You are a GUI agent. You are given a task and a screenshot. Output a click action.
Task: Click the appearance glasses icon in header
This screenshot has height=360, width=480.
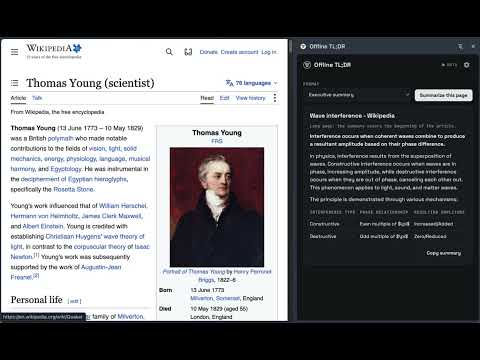click(188, 52)
